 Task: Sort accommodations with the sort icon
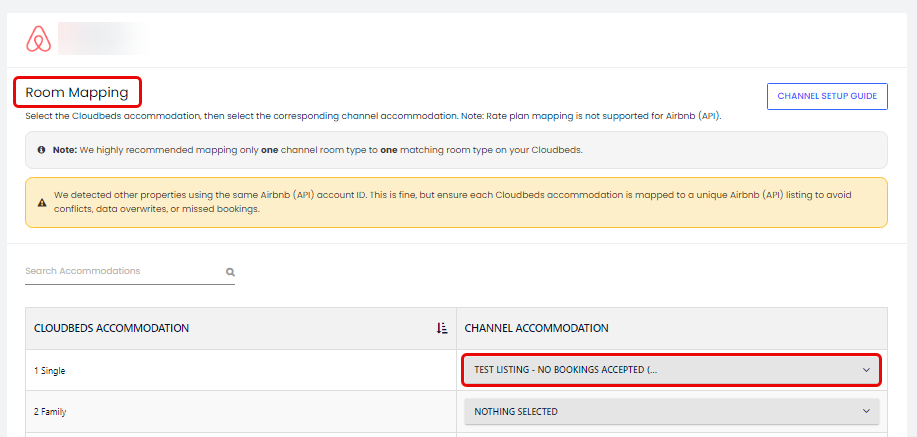[442, 328]
